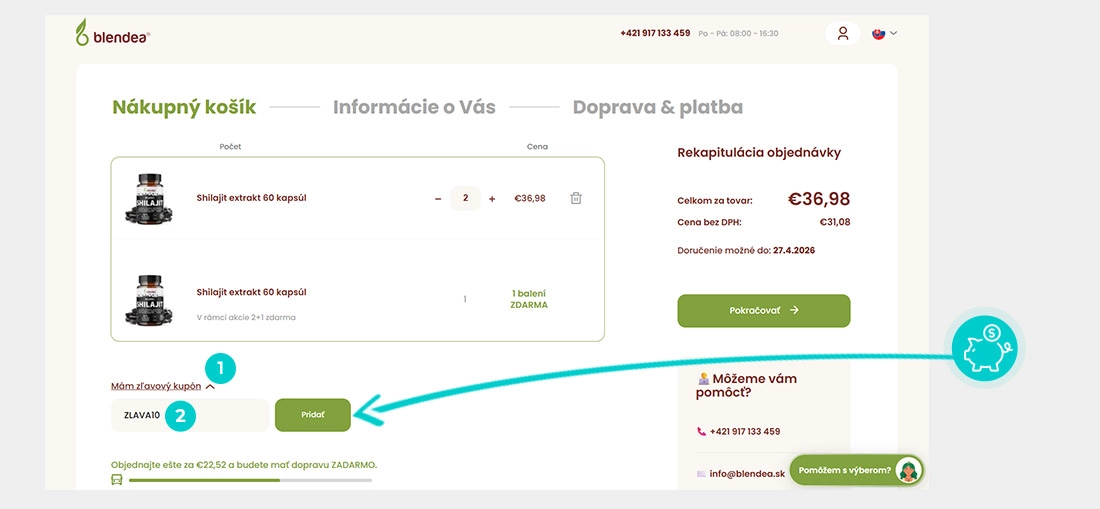1100x509 pixels.
Task: Open the Pomôžem s výberom chat button
Action: (857, 470)
